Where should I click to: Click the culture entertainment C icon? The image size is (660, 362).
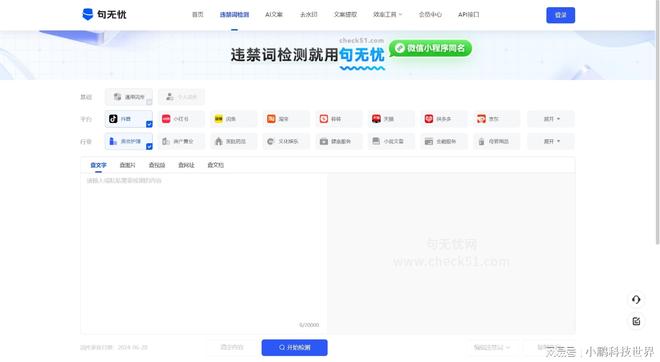[271, 141]
